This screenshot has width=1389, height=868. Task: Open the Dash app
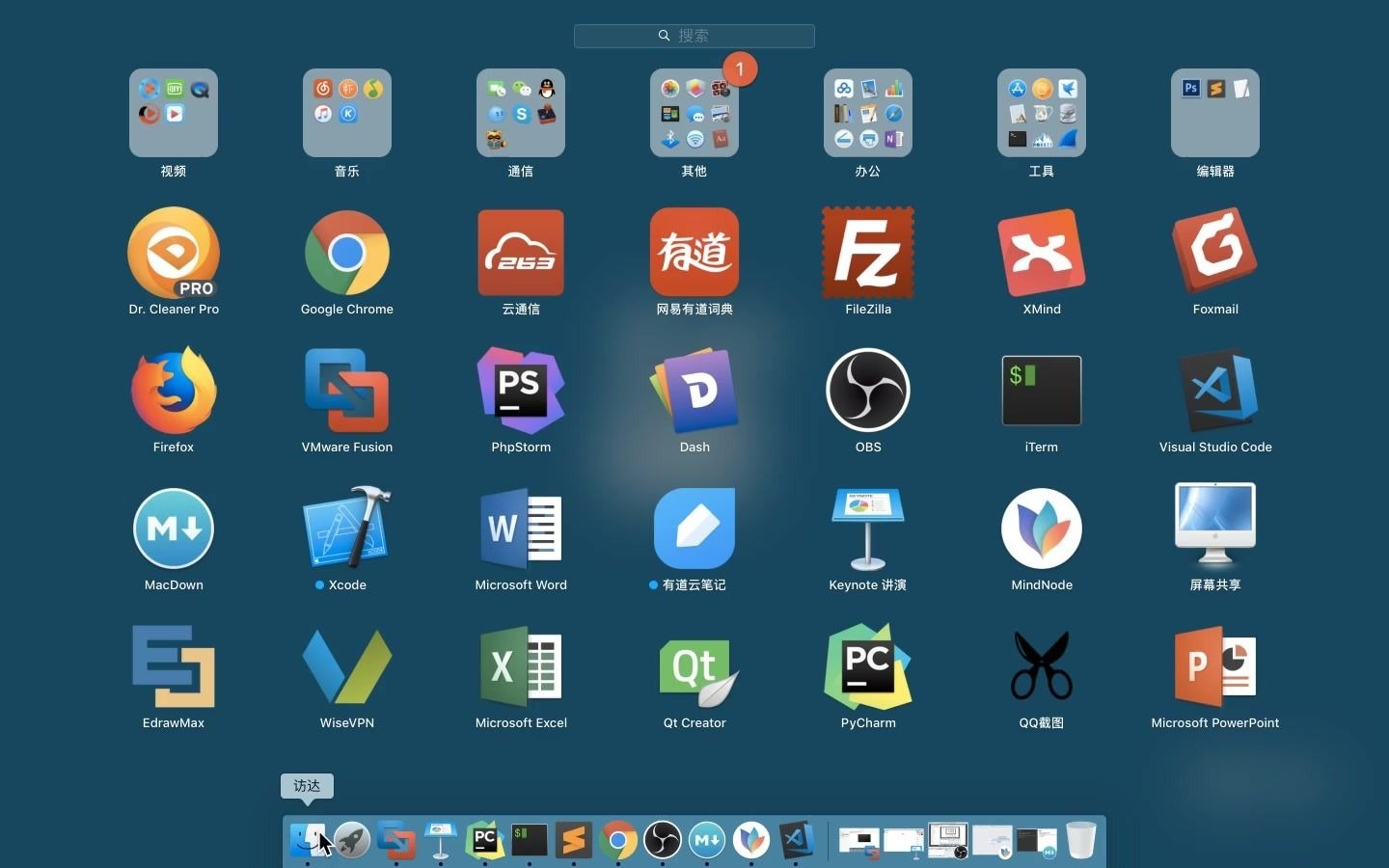point(694,391)
